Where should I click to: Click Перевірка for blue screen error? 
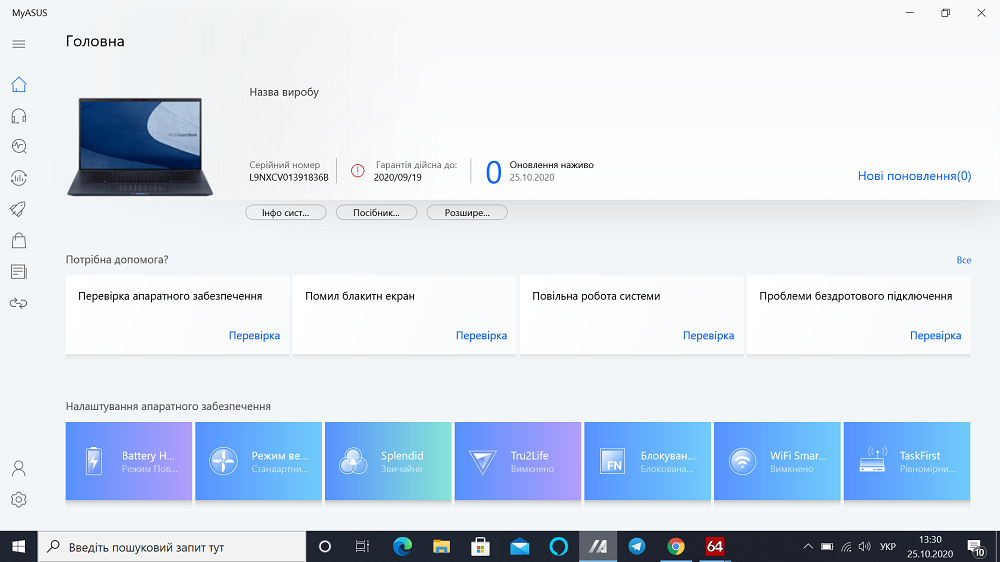[481, 336]
